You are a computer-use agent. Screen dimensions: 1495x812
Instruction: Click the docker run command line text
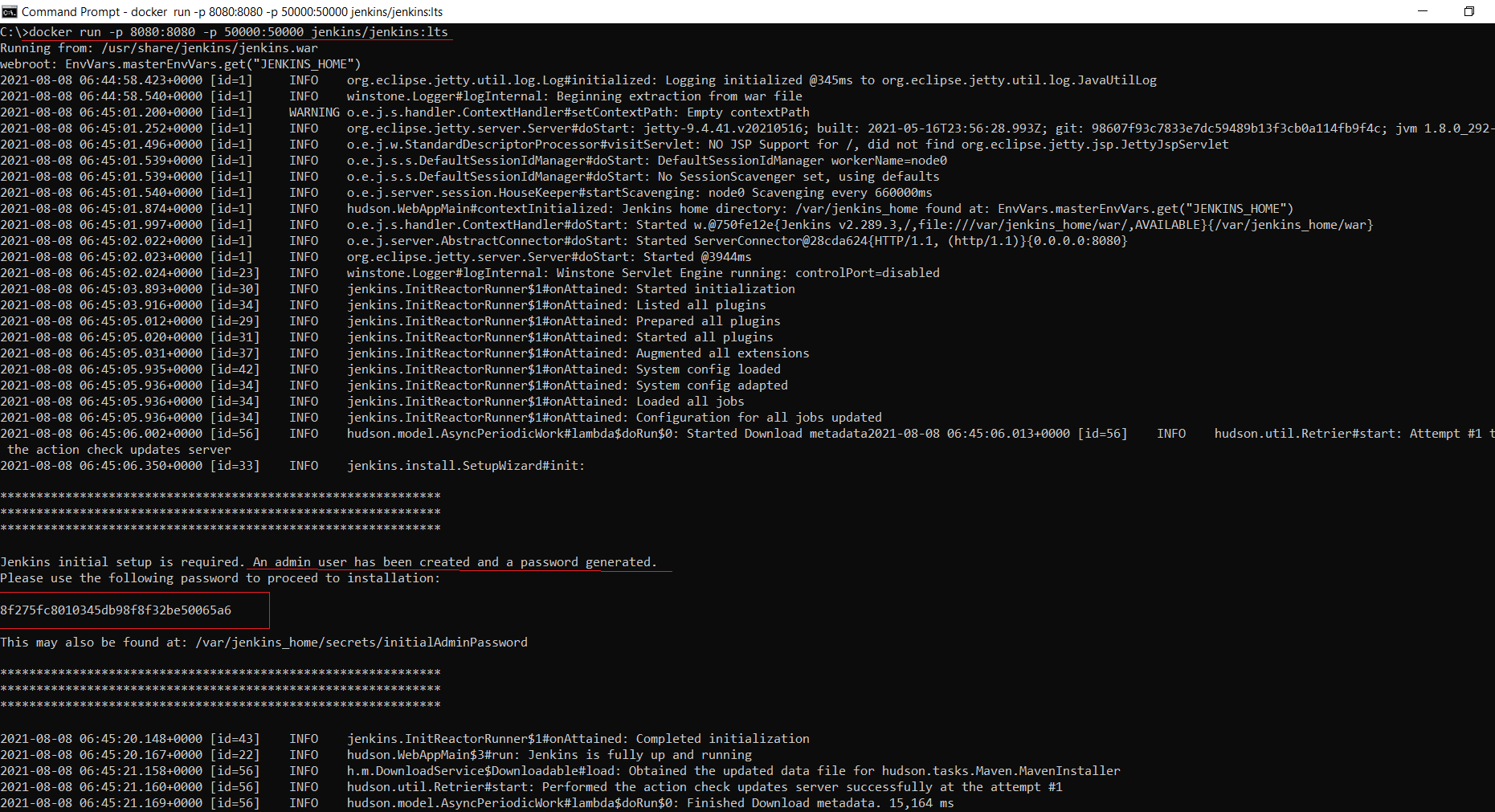pos(238,32)
